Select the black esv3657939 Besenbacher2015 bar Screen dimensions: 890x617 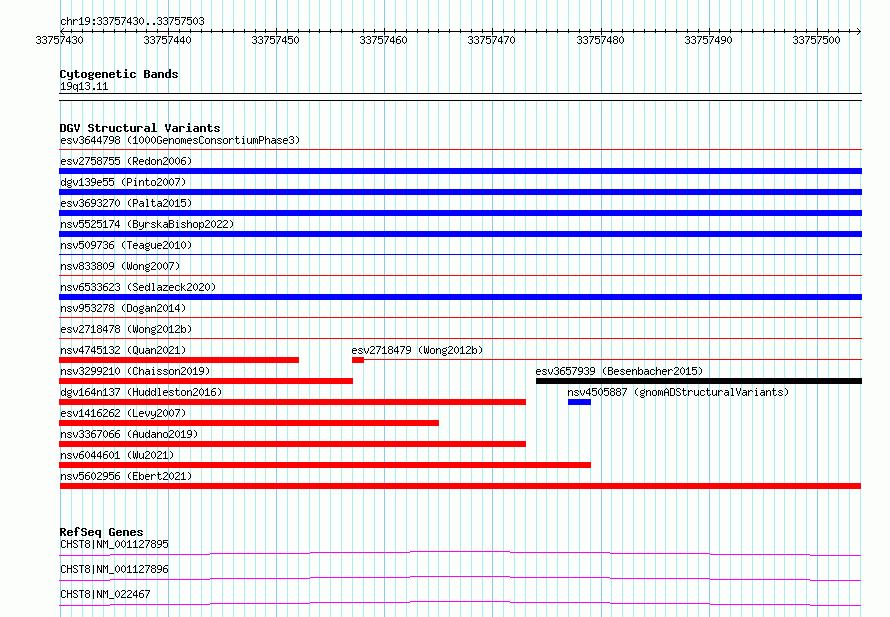699,381
